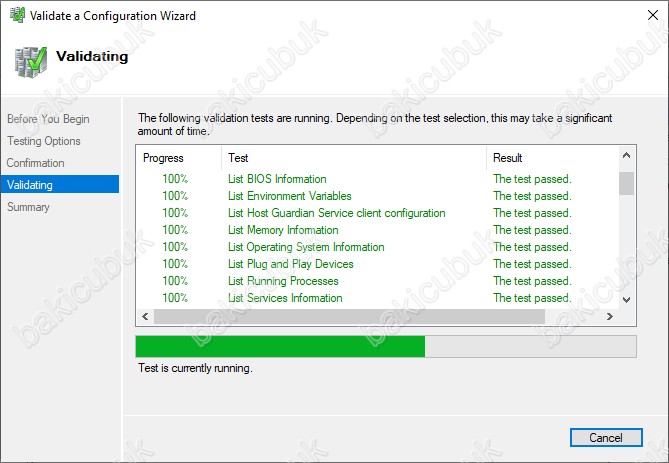669x463 pixels.
Task: Click test passed result for List Memory Information
Action: (532, 230)
